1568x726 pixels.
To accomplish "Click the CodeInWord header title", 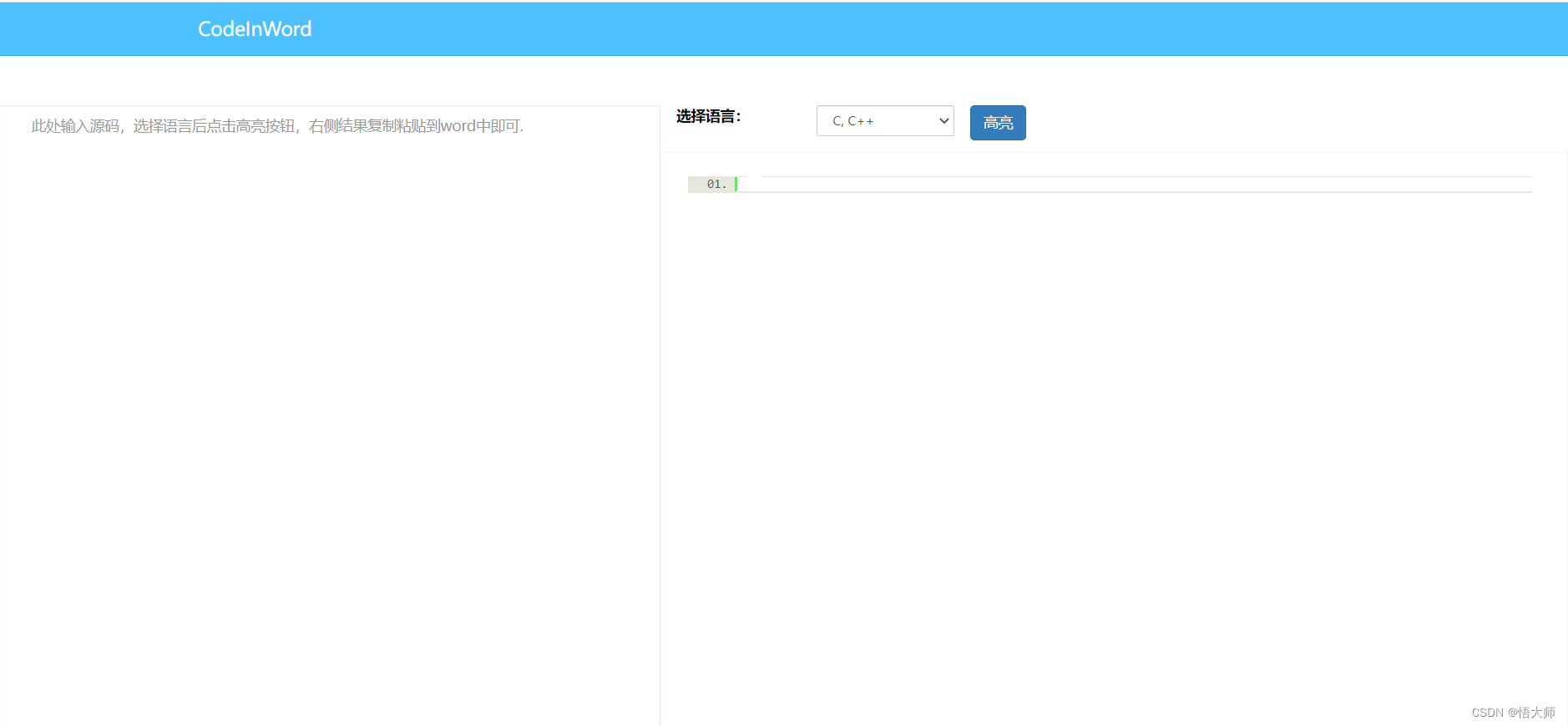I will [255, 29].
